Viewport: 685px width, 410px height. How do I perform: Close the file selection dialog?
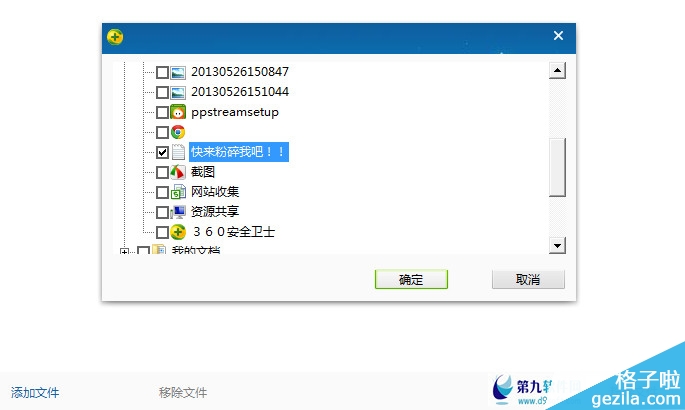558,36
